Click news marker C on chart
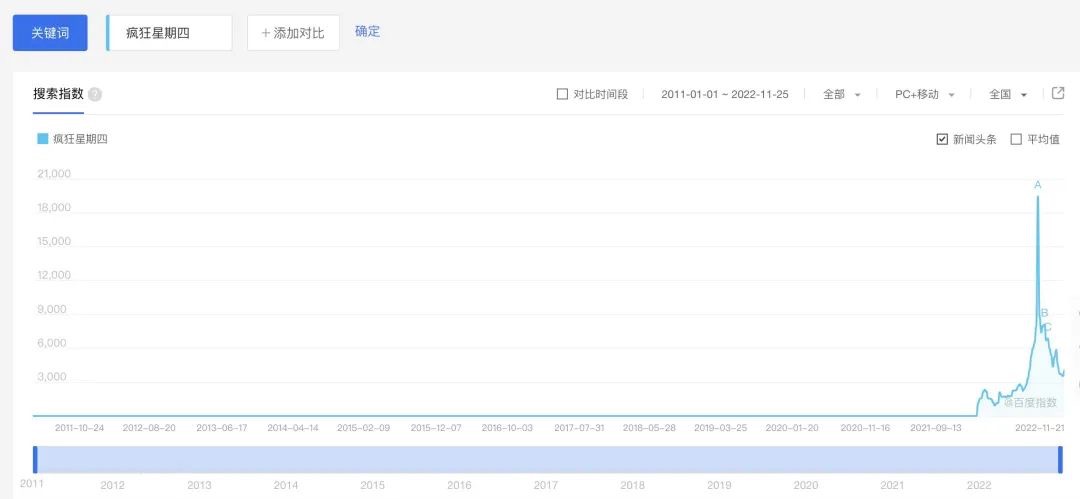 click(x=1048, y=327)
